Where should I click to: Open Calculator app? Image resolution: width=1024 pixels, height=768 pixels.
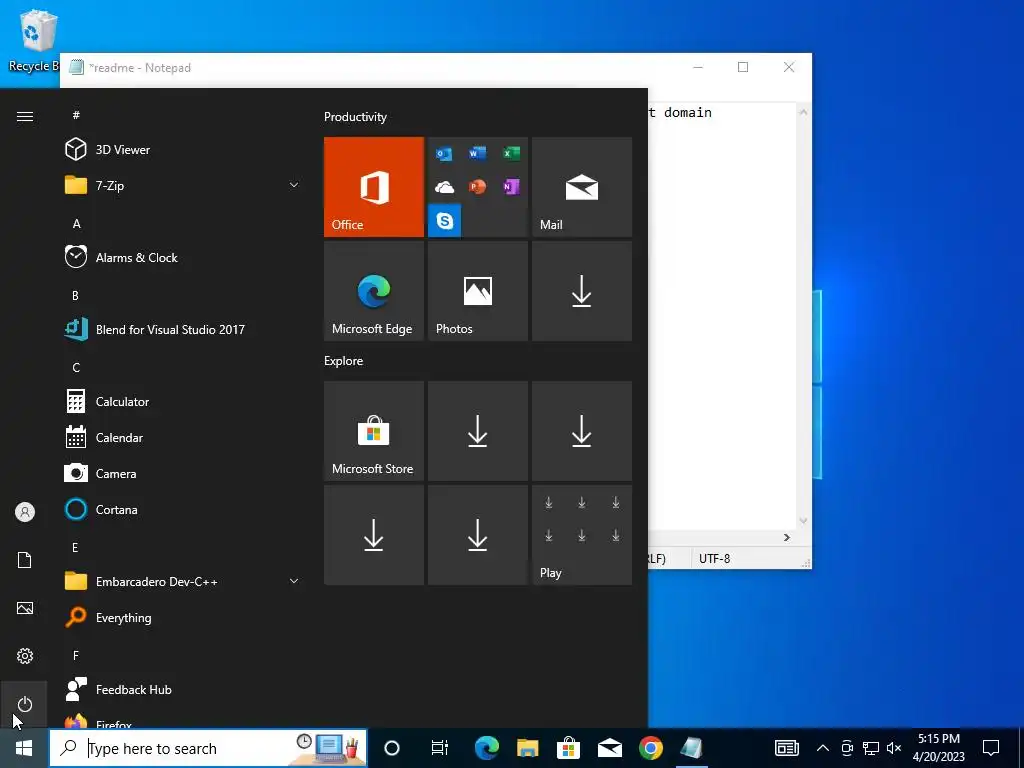tap(183, 402)
